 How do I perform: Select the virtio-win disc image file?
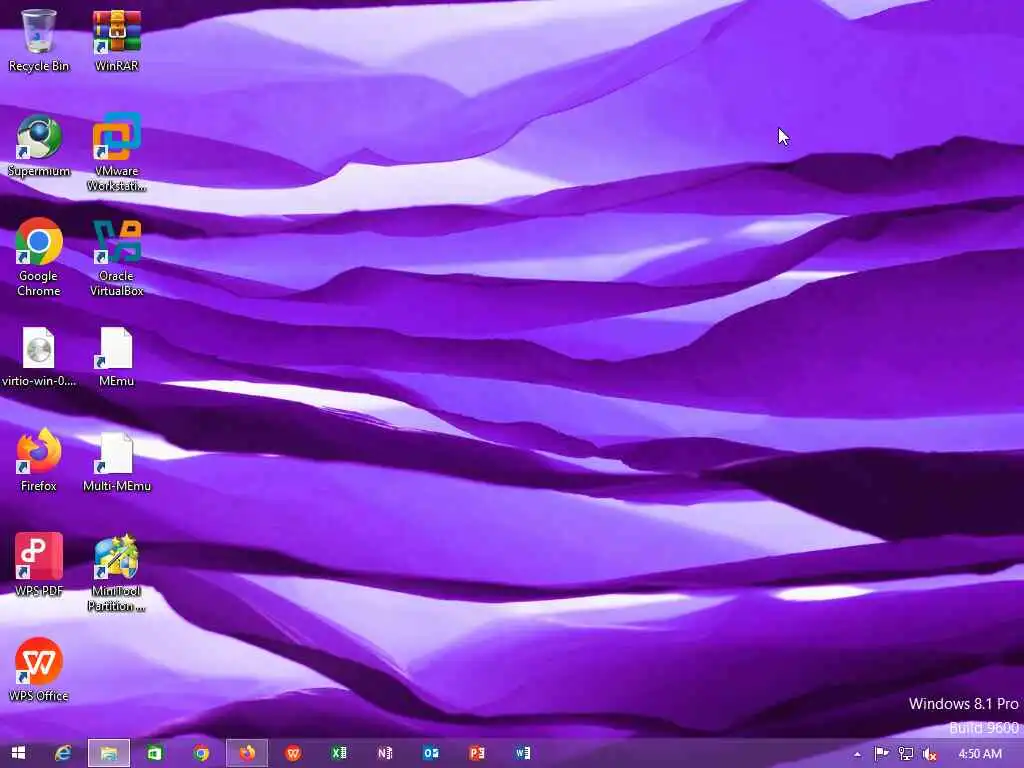coord(39,357)
